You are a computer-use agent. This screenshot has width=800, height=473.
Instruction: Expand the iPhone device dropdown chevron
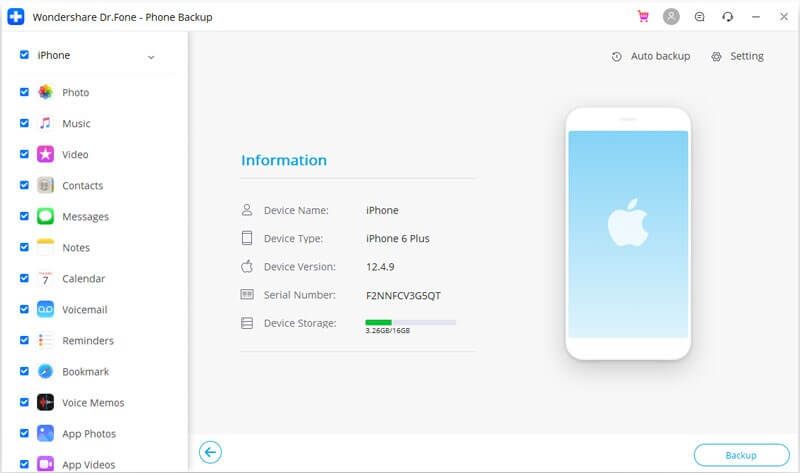pyautogui.click(x=151, y=57)
